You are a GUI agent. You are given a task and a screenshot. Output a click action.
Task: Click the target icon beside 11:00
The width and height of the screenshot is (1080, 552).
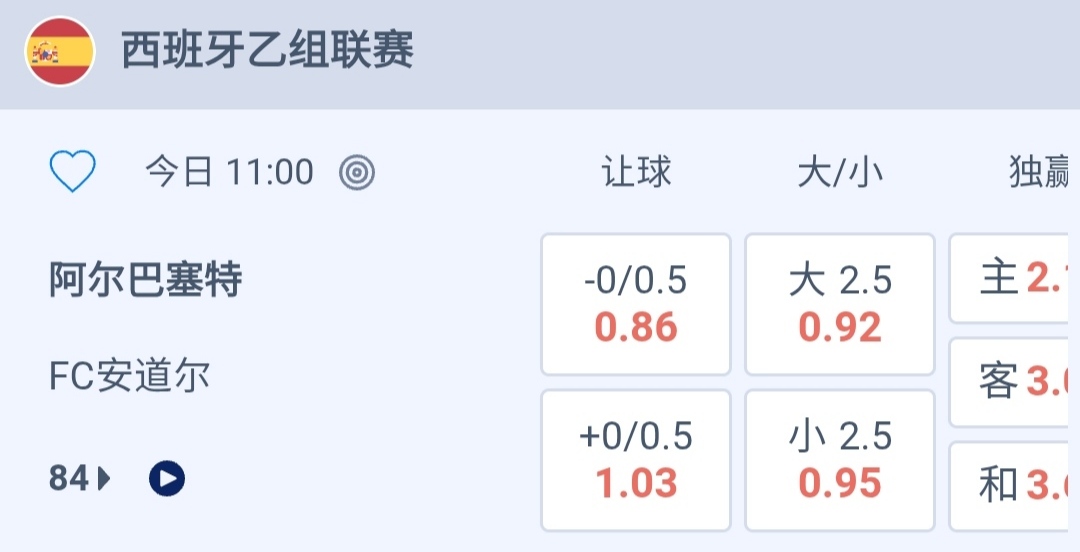[x=357, y=173]
